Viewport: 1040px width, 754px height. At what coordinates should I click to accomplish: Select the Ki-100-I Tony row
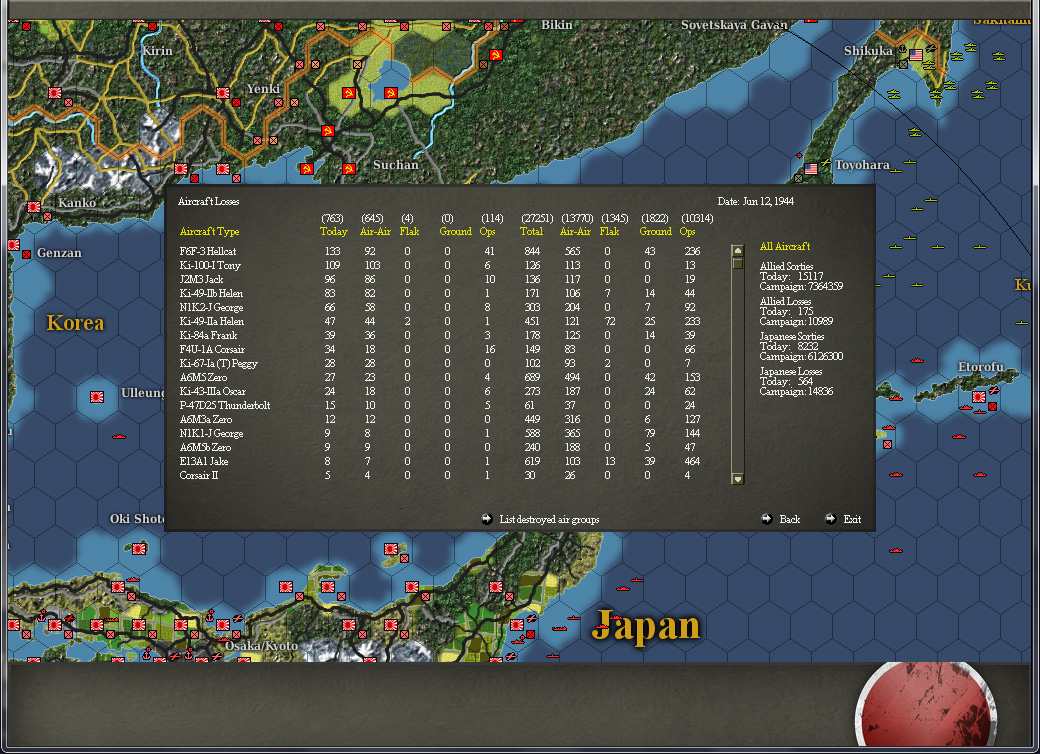tap(440, 265)
